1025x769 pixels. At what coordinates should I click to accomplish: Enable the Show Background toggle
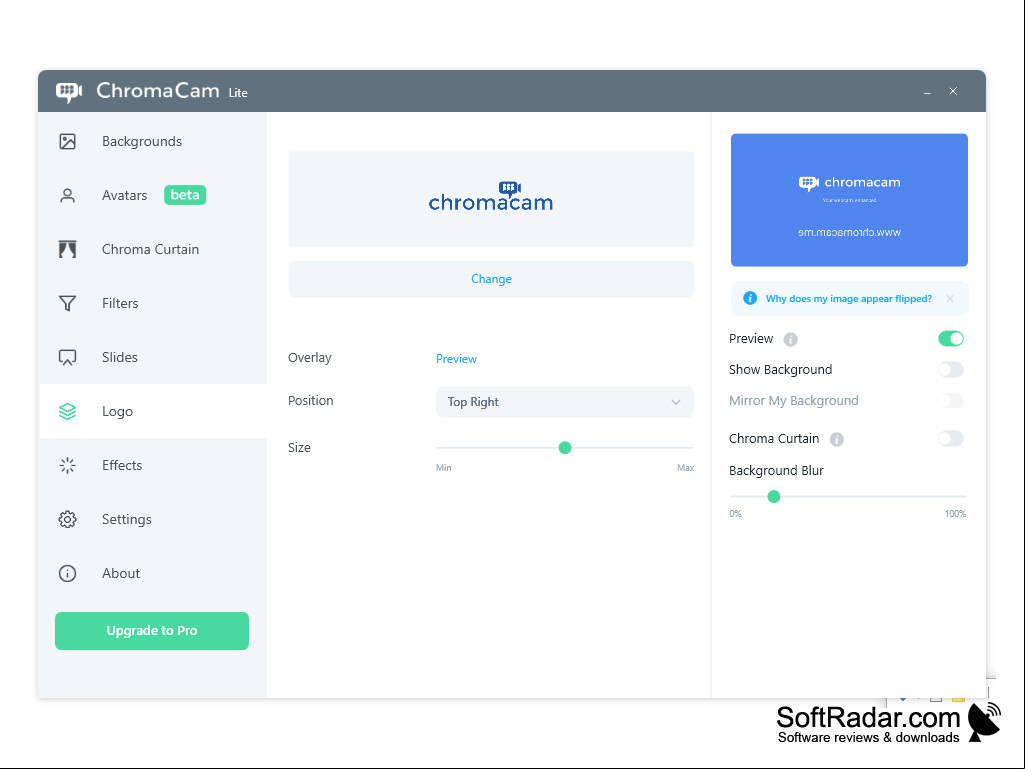click(x=950, y=369)
